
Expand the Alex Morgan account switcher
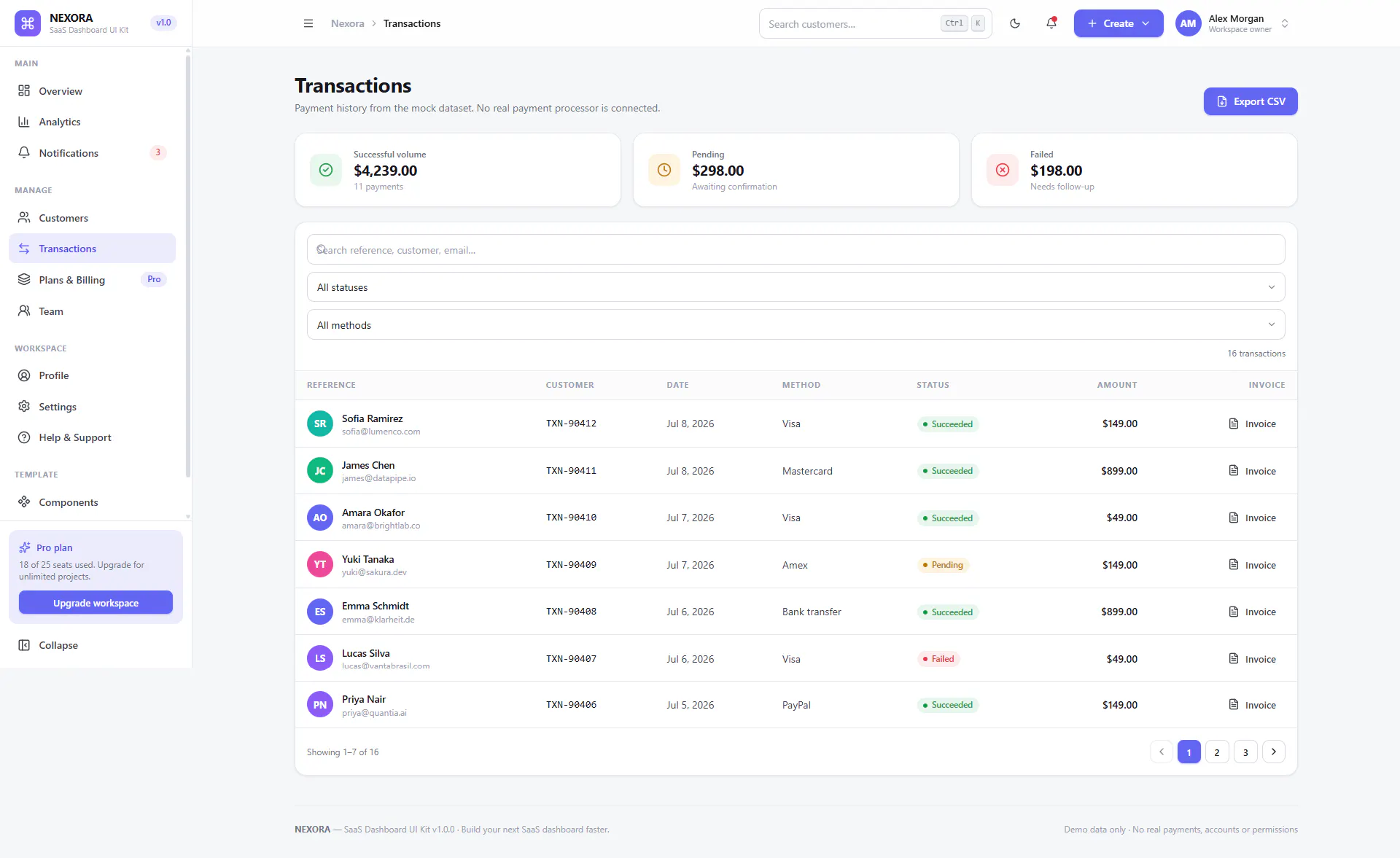1285,23
